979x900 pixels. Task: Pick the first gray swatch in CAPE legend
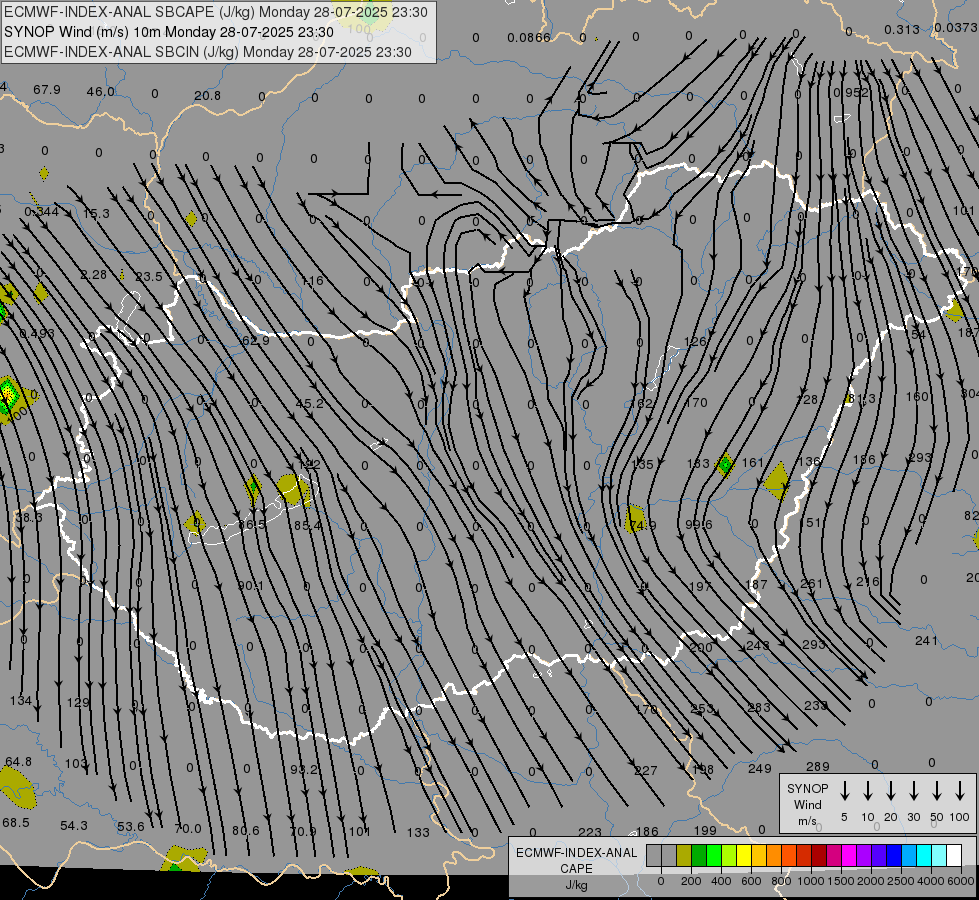tap(654, 856)
